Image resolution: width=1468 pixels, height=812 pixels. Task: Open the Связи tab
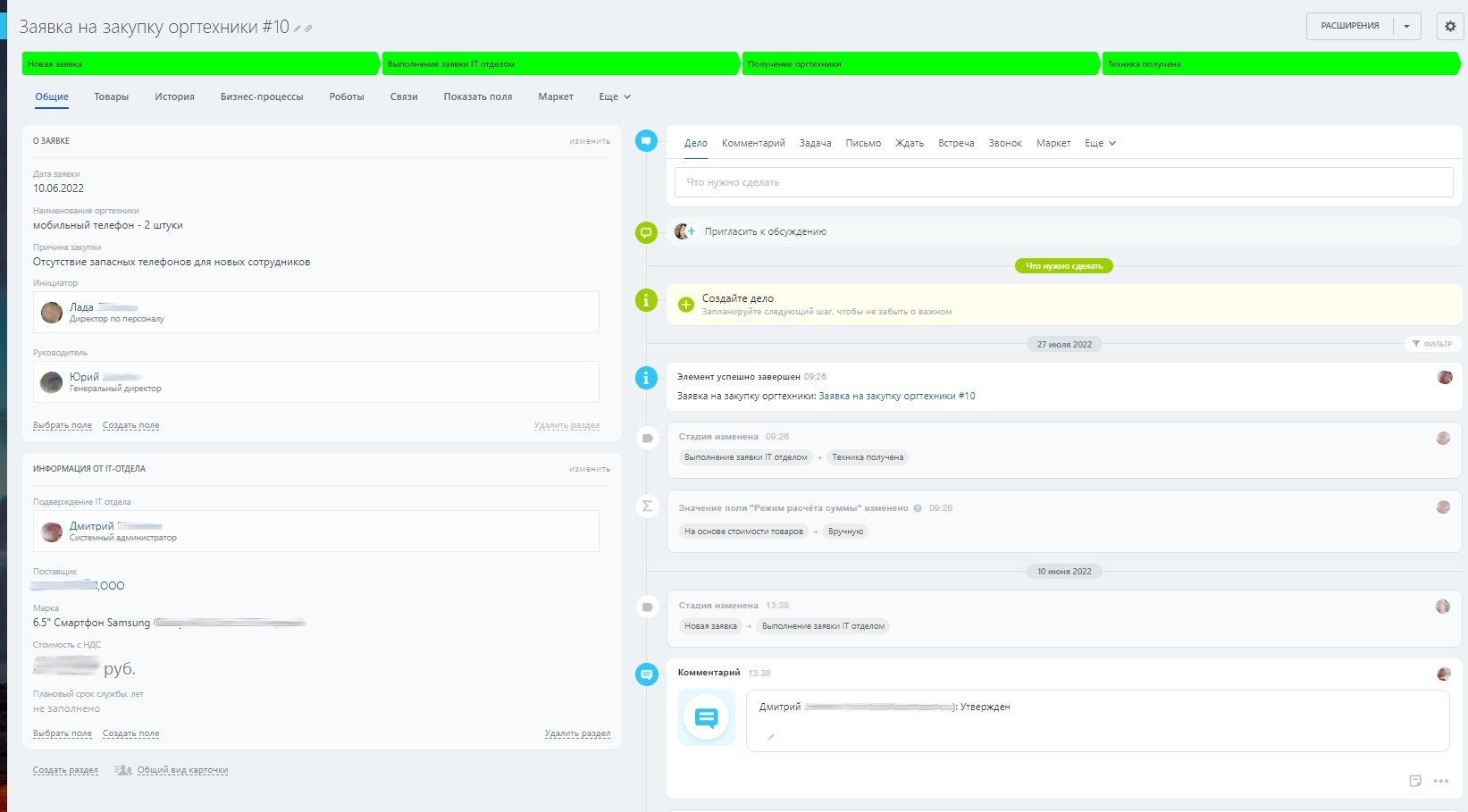click(404, 96)
